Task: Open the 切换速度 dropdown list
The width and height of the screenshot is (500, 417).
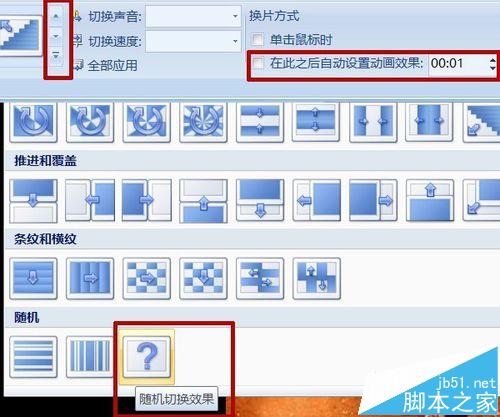Action: click(x=235, y=41)
